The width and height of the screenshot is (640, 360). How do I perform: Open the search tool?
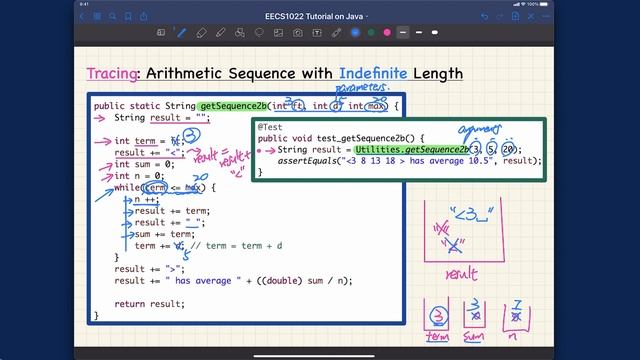112,16
